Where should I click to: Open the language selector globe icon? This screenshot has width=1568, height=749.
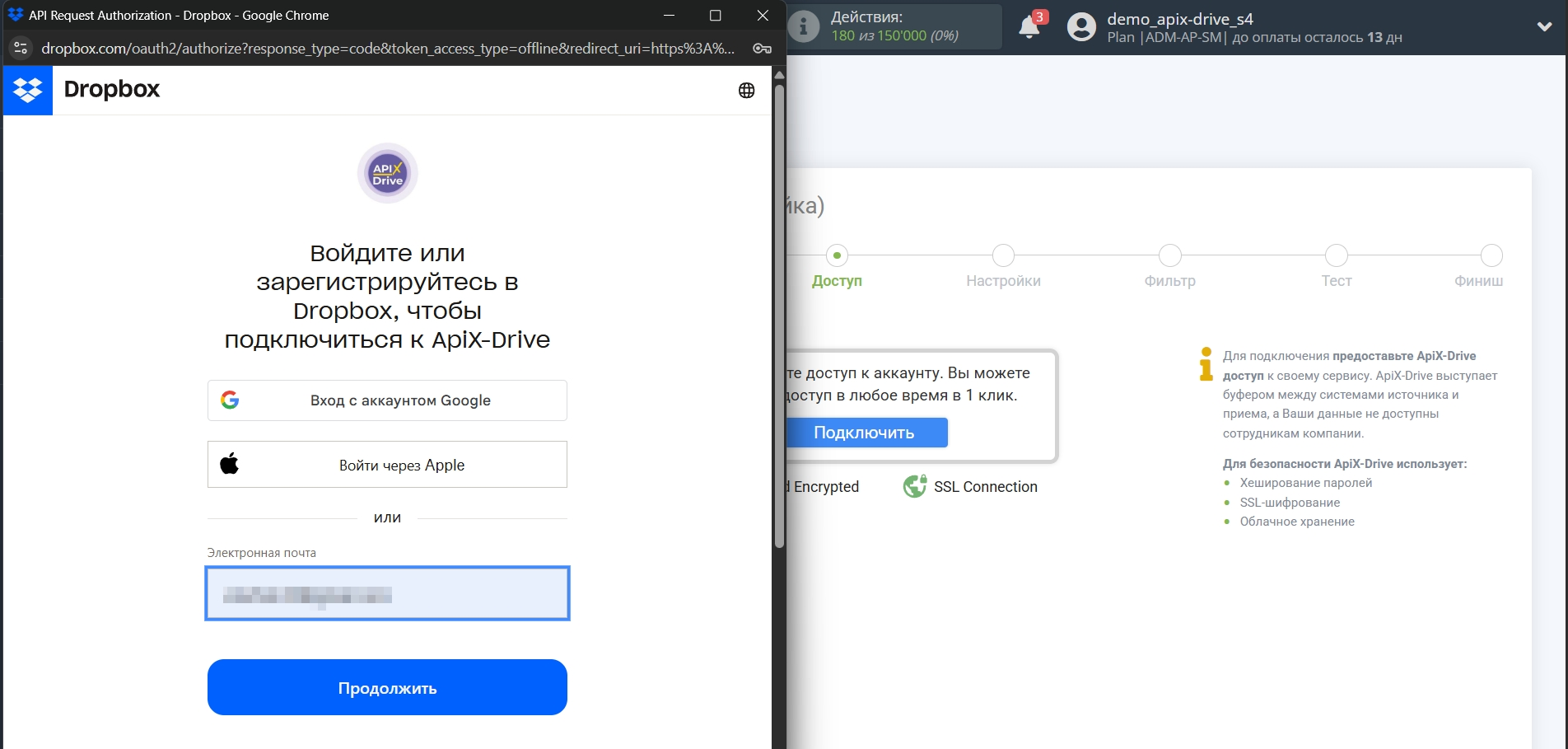(x=746, y=91)
